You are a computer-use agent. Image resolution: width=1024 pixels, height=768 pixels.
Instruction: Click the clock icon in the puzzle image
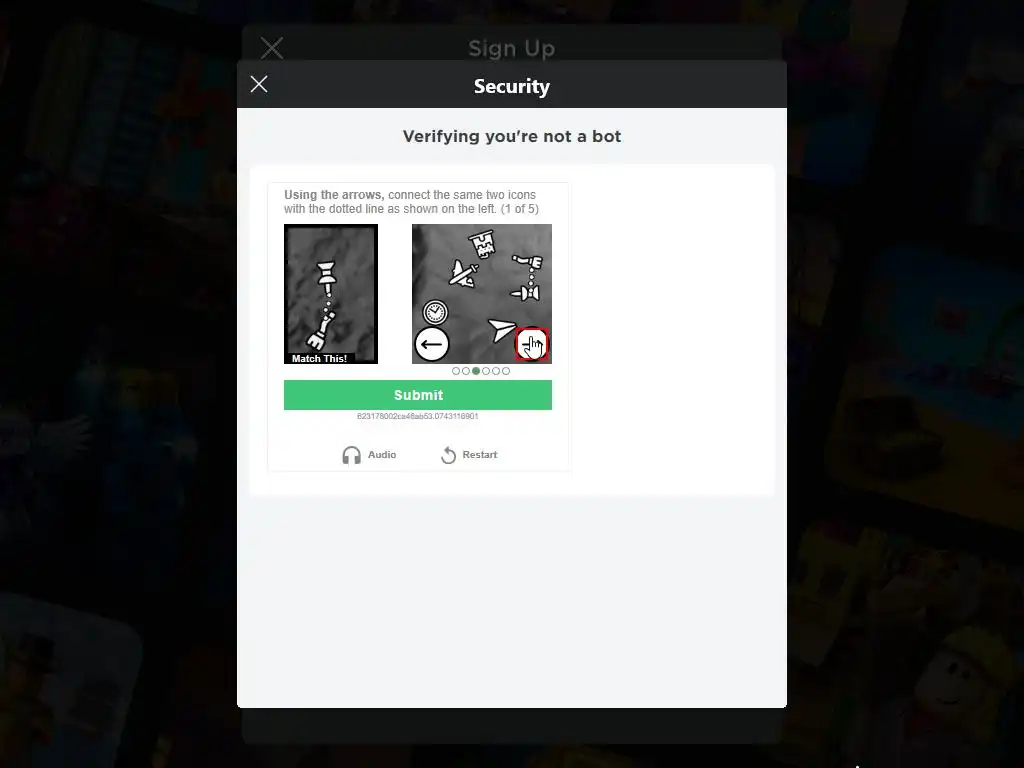(x=435, y=312)
